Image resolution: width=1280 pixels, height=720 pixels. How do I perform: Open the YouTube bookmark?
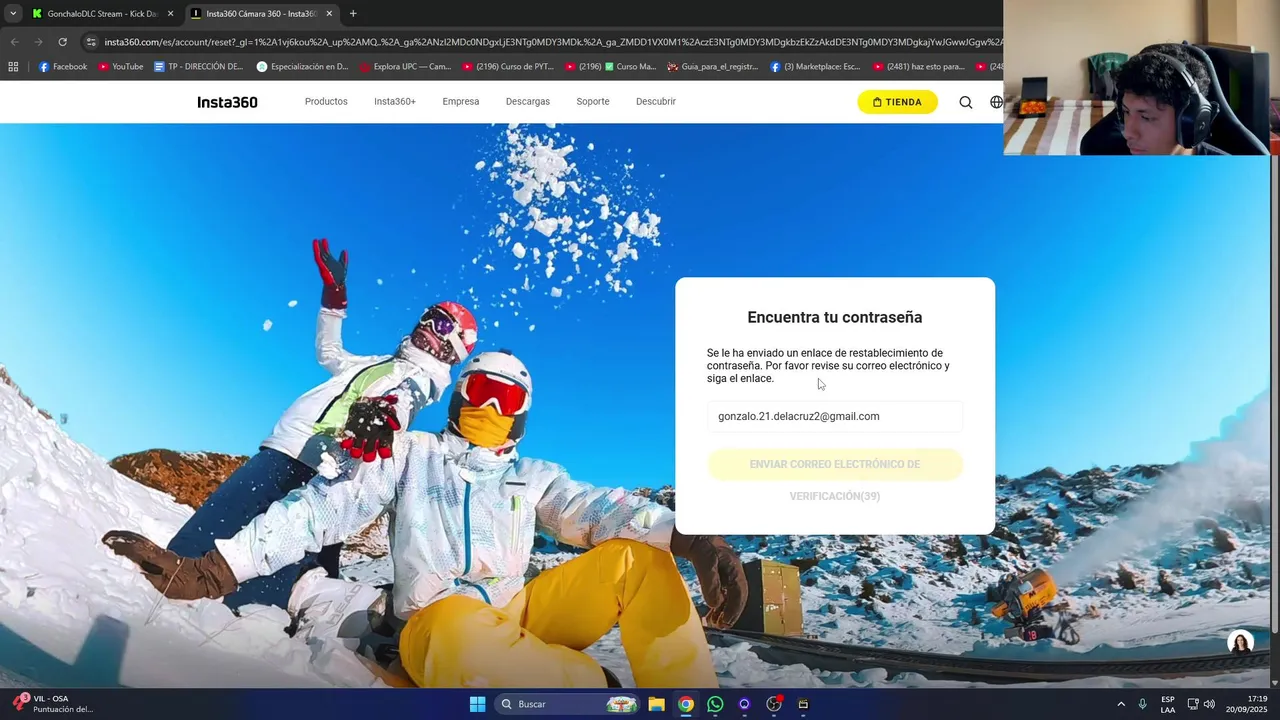[120, 67]
